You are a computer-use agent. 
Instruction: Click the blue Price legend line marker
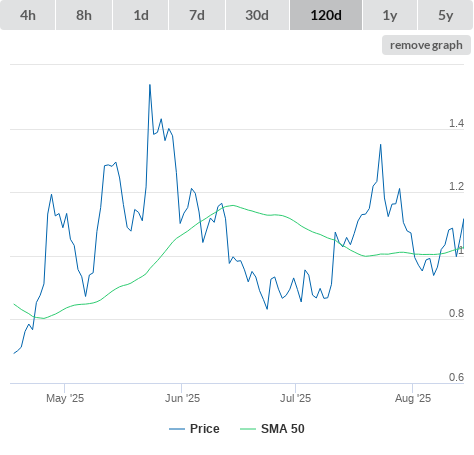[177, 429]
